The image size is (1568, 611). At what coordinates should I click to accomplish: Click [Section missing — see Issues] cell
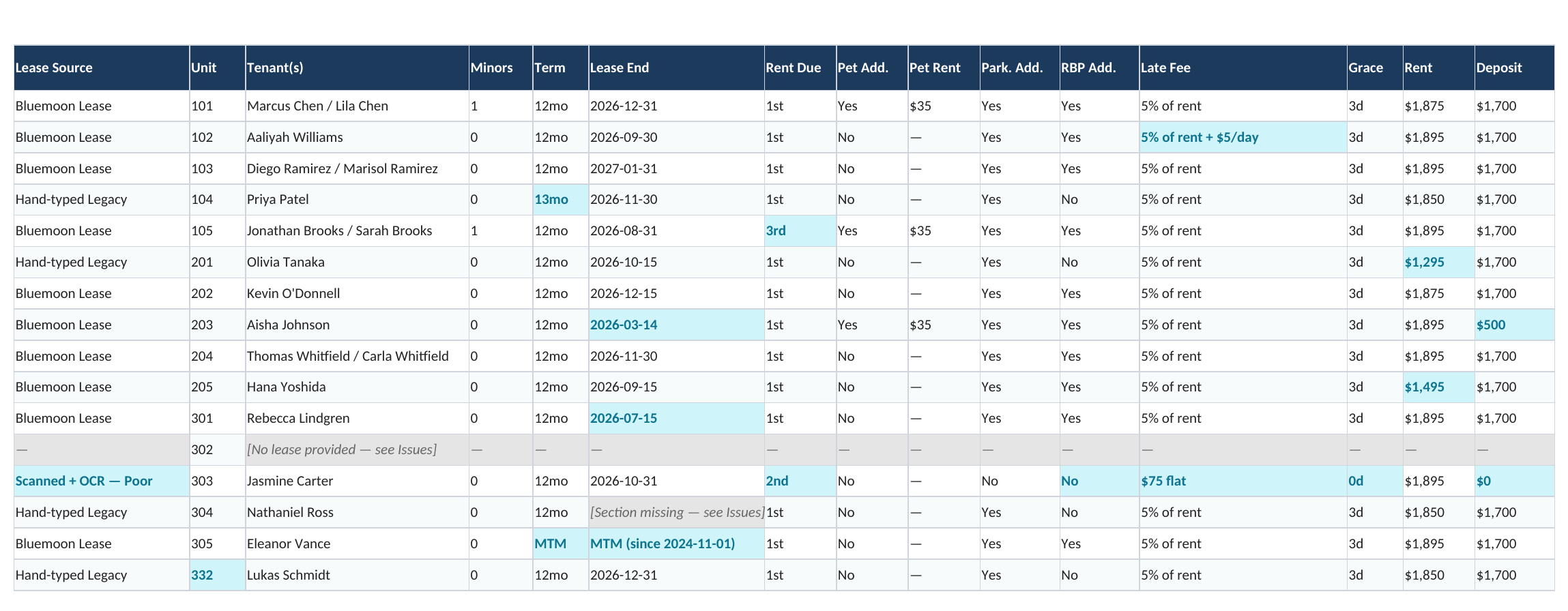(677, 512)
